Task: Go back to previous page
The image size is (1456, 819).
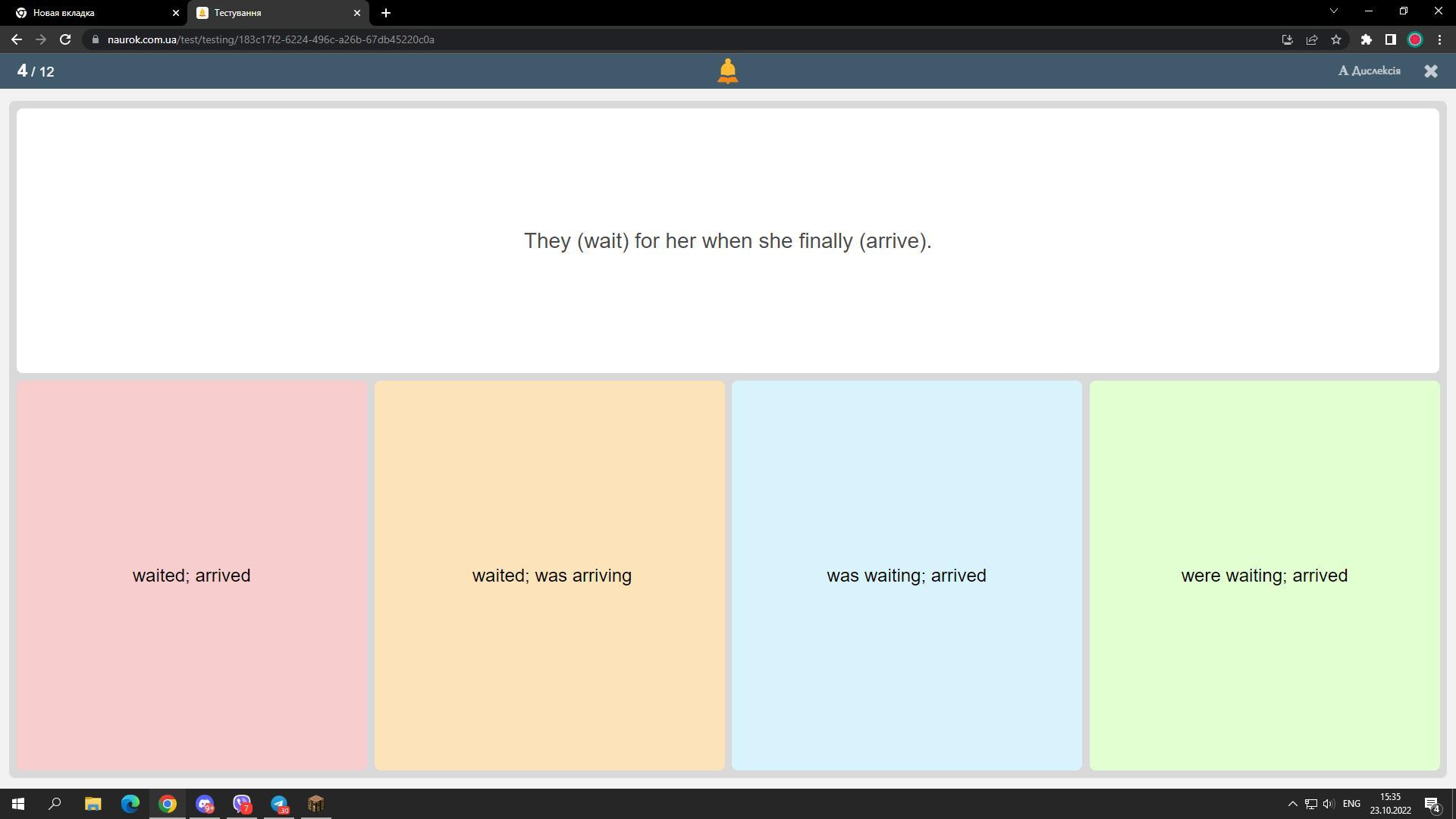Action: tap(17, 39)
